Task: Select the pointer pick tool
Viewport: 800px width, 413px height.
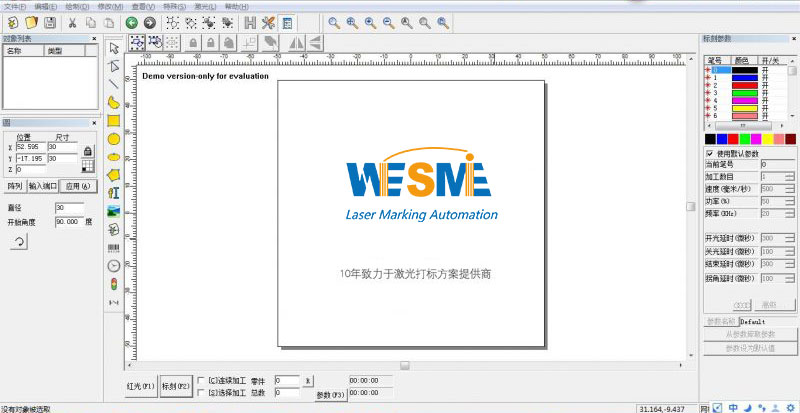Action: tap(114, 47)
